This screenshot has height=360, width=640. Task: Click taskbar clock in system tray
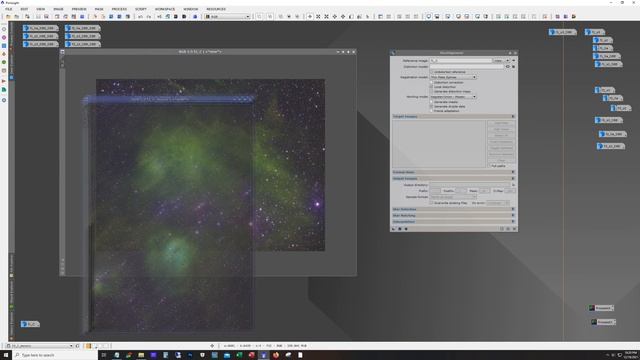tap(630, 355)
